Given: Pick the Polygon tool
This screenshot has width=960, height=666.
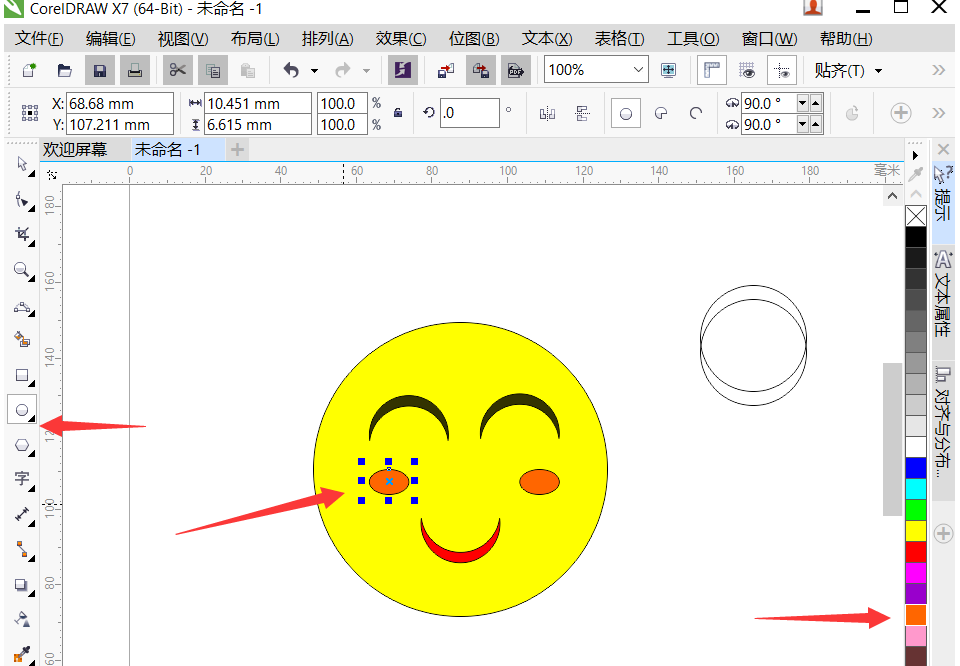Looking at the screenshot, I should point(22,445).
